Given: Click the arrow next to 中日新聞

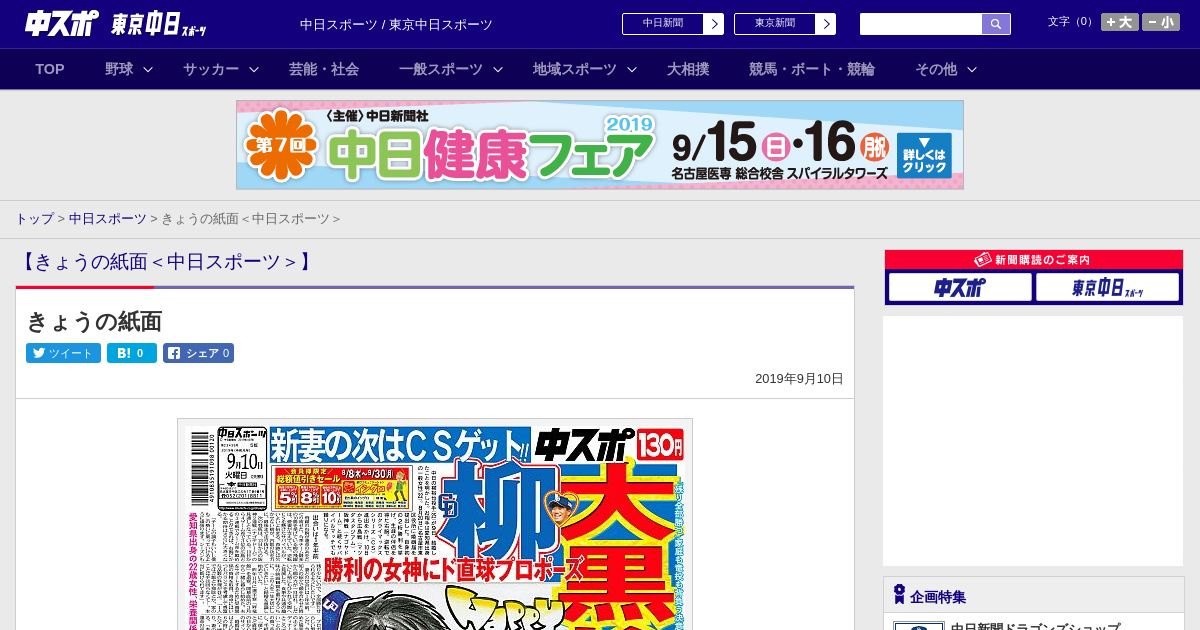Looking at the screenshot, I should 713,24.
